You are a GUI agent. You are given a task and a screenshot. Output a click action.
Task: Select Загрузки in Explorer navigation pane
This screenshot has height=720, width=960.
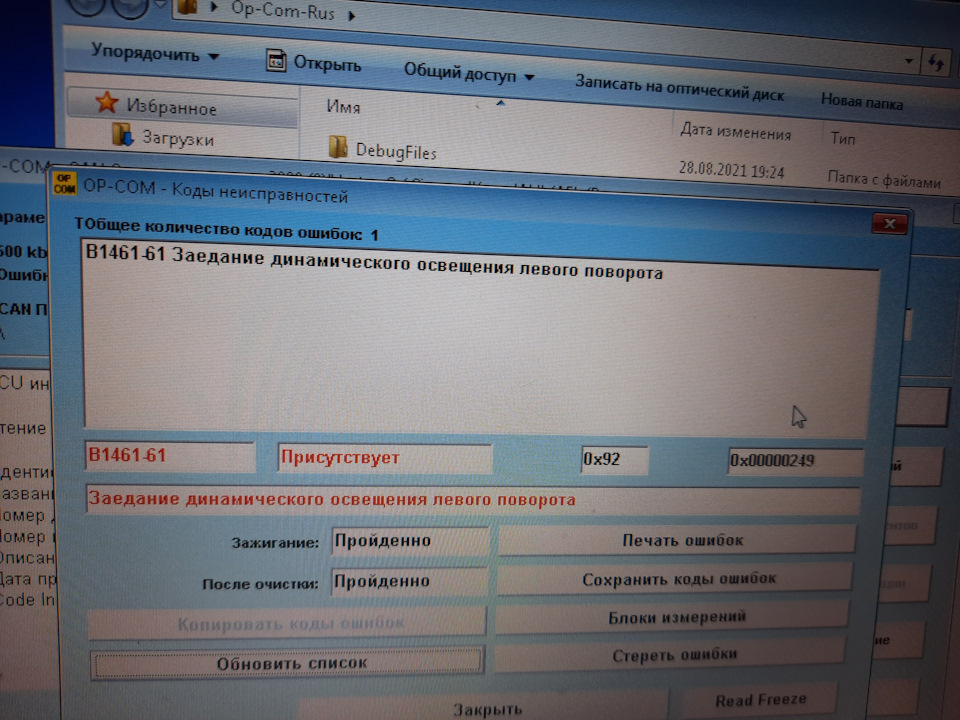point(178,138)
